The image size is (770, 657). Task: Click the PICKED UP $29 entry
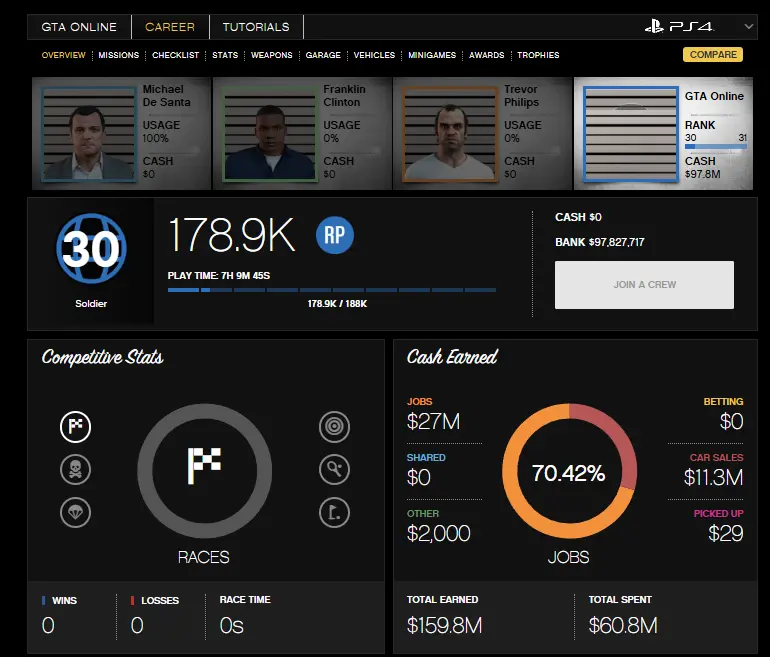[718, 526]
